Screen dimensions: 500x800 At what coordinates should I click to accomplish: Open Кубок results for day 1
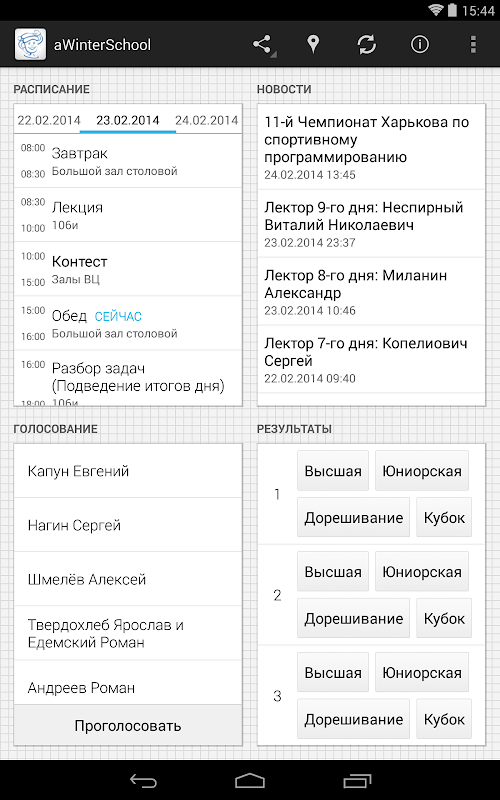[x=444, y=517]
